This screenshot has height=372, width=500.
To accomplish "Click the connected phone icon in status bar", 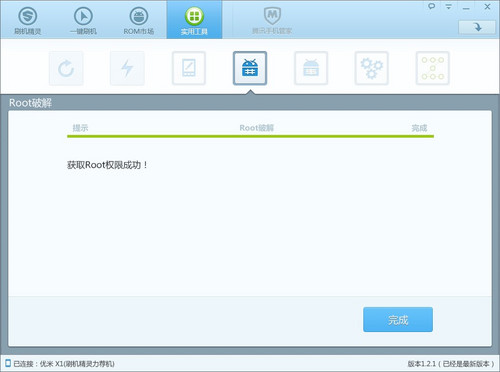I will coord(8,363).
